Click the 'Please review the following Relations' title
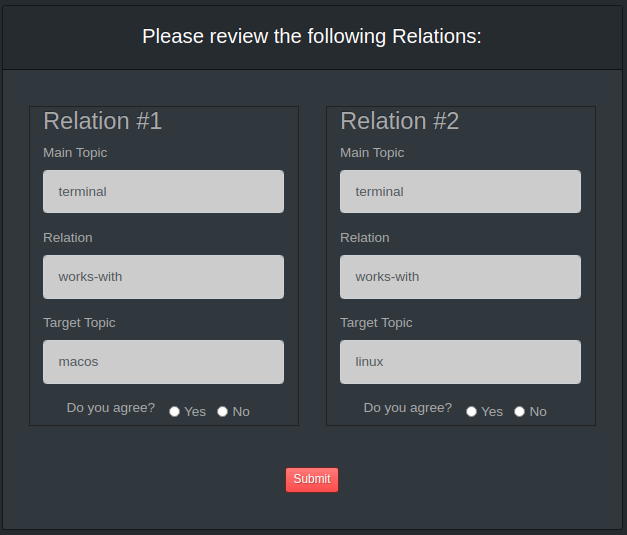 pyautogui.click(x=312, y=37)
